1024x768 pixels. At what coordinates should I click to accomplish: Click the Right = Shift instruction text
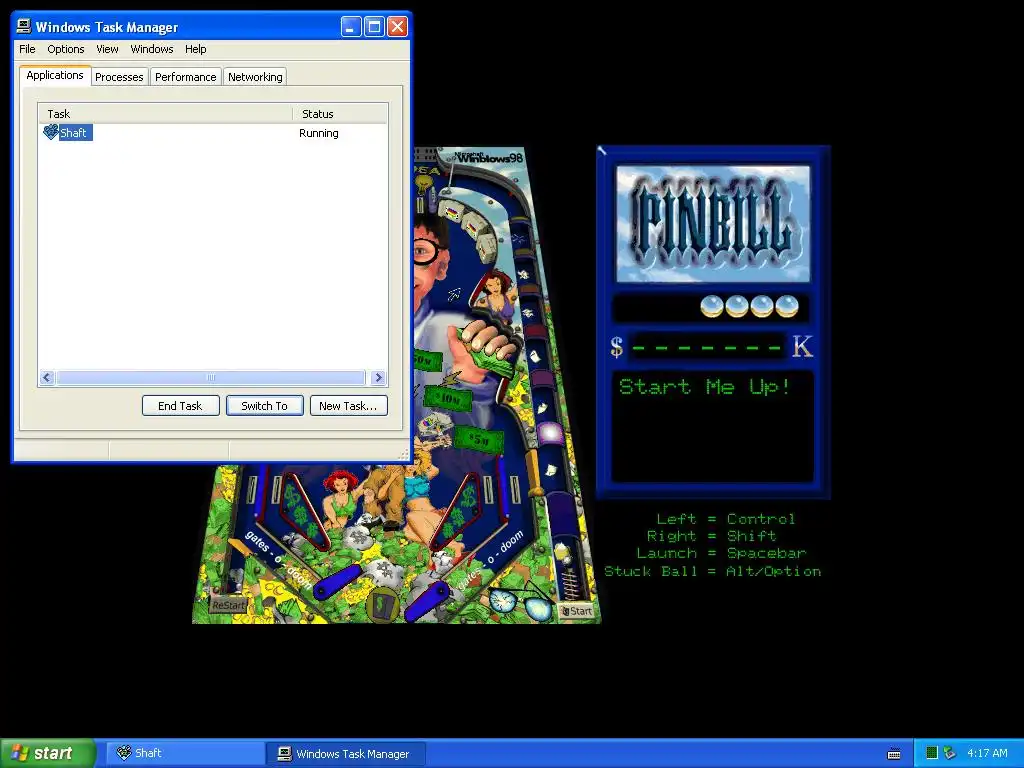click(x=712, y=536)
